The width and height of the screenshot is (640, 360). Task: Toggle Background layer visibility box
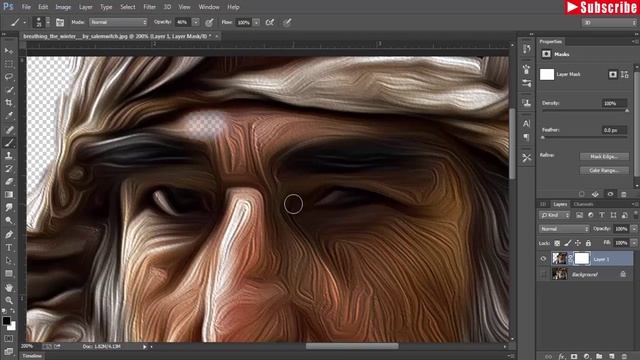click(x=543, y=274)
